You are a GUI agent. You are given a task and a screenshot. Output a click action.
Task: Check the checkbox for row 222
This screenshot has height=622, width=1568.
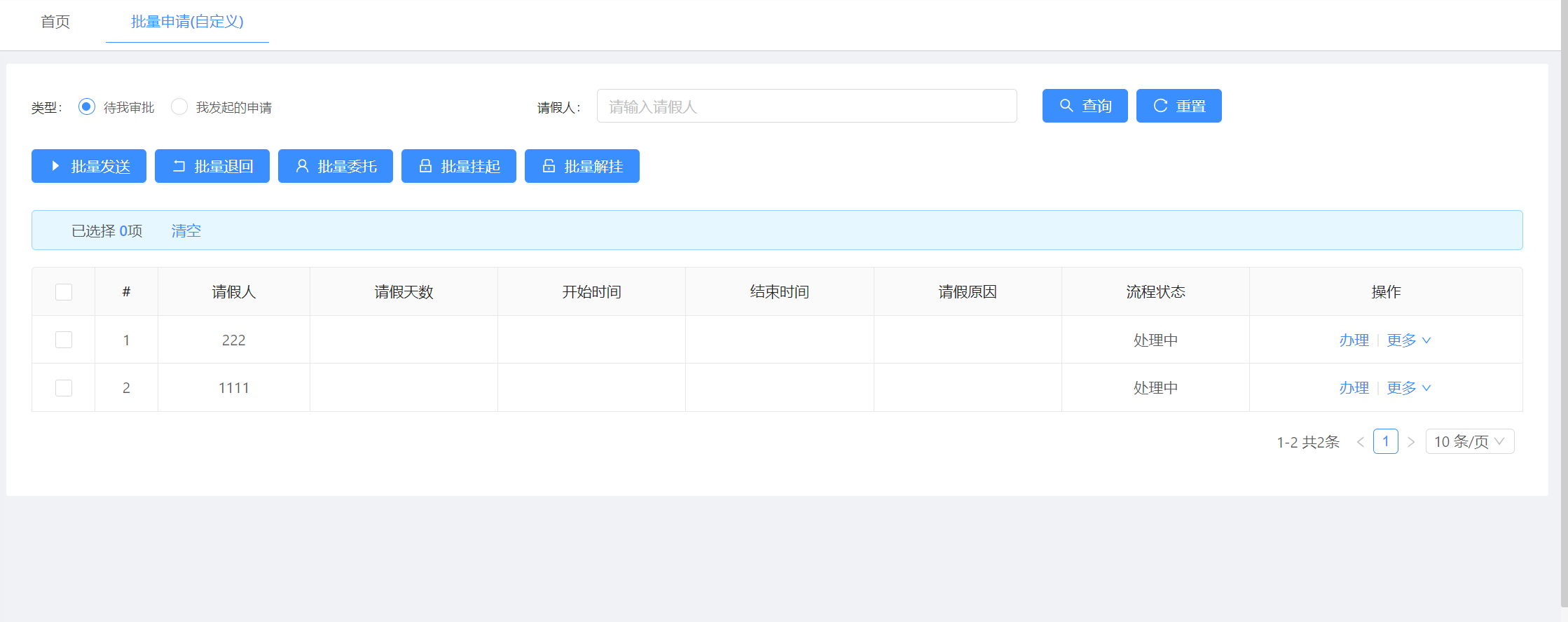coord(64,340)
